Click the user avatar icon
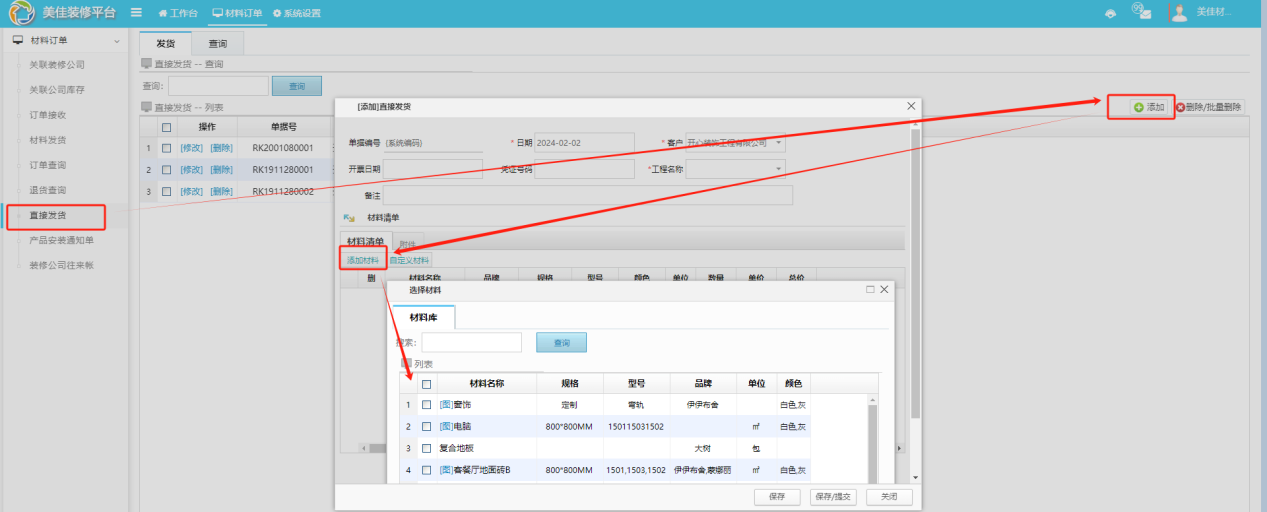The height and width of the screenshot is (512, 1267). [1179, 12]
